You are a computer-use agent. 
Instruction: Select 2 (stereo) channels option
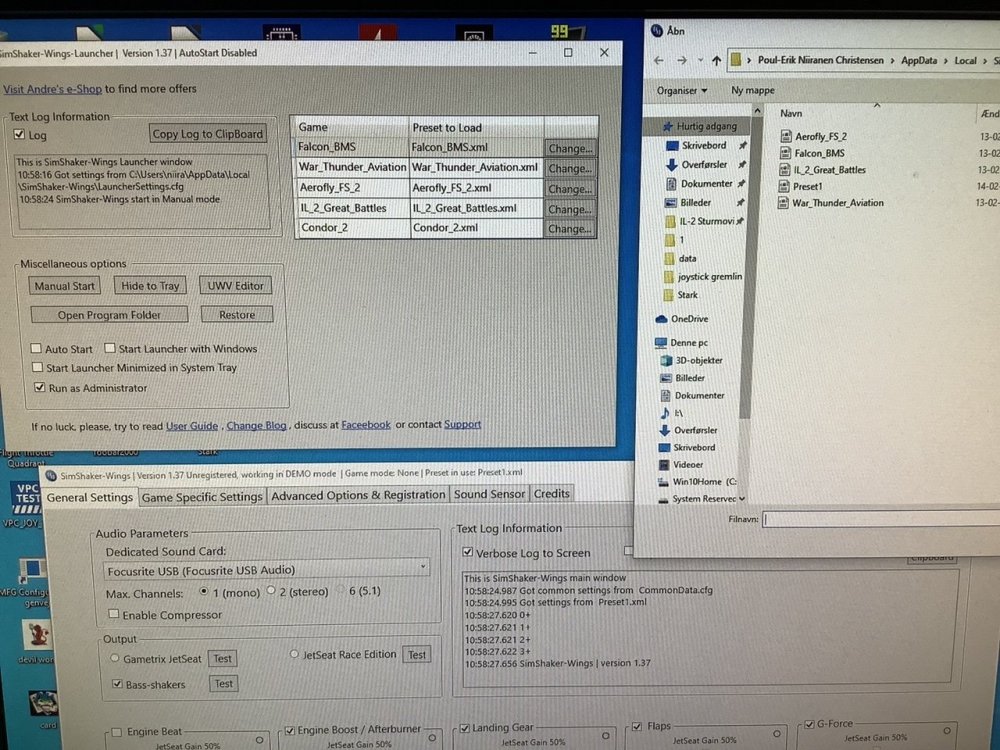pos(271,591)
